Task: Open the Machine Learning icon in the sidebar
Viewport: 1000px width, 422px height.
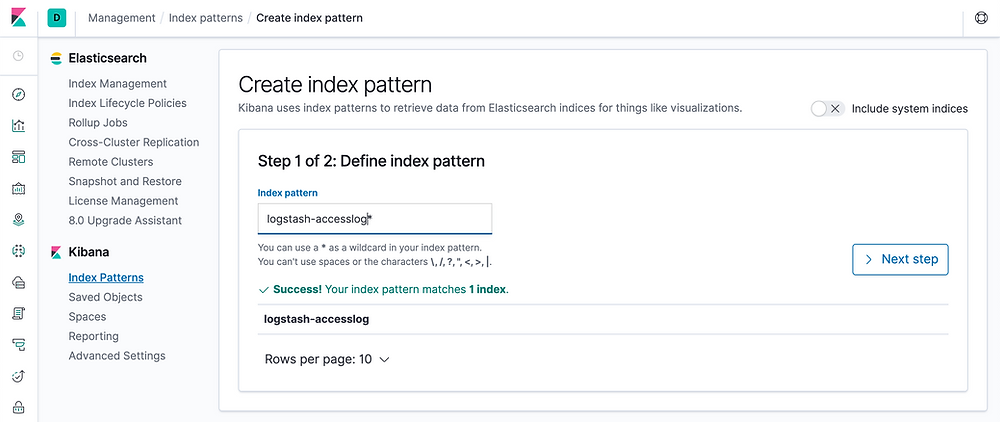Action: 18,251
